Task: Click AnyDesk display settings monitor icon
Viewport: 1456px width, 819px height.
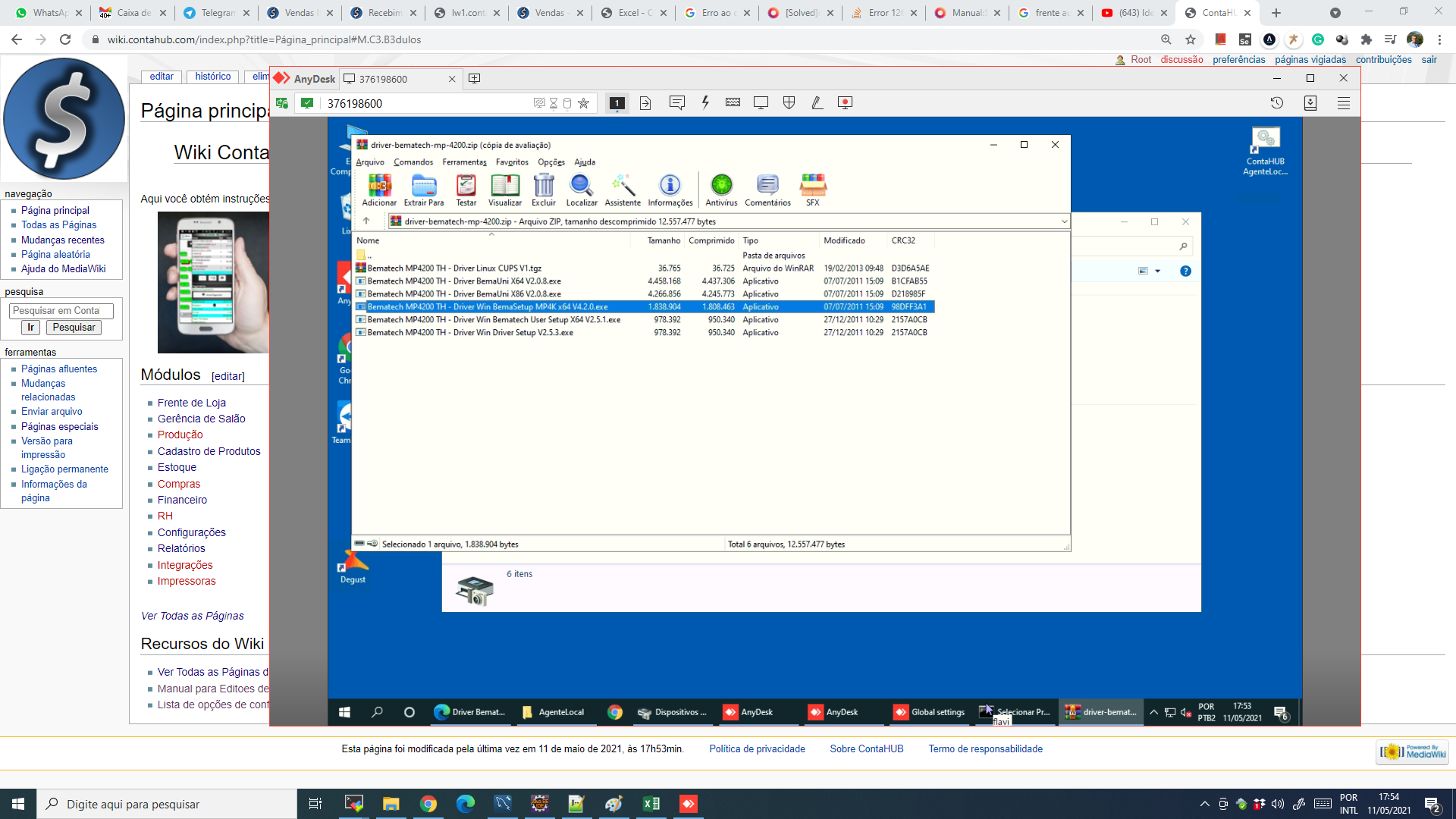Action: click(x=761, y=102)
